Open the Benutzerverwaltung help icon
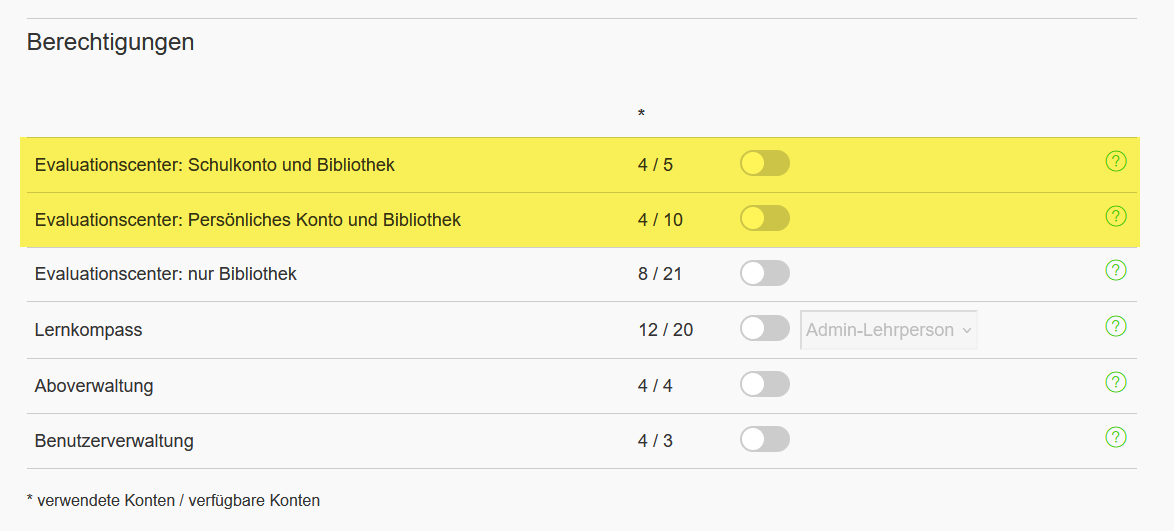The height and width of the screenshot is (531, 1174). pos(1116,437)
